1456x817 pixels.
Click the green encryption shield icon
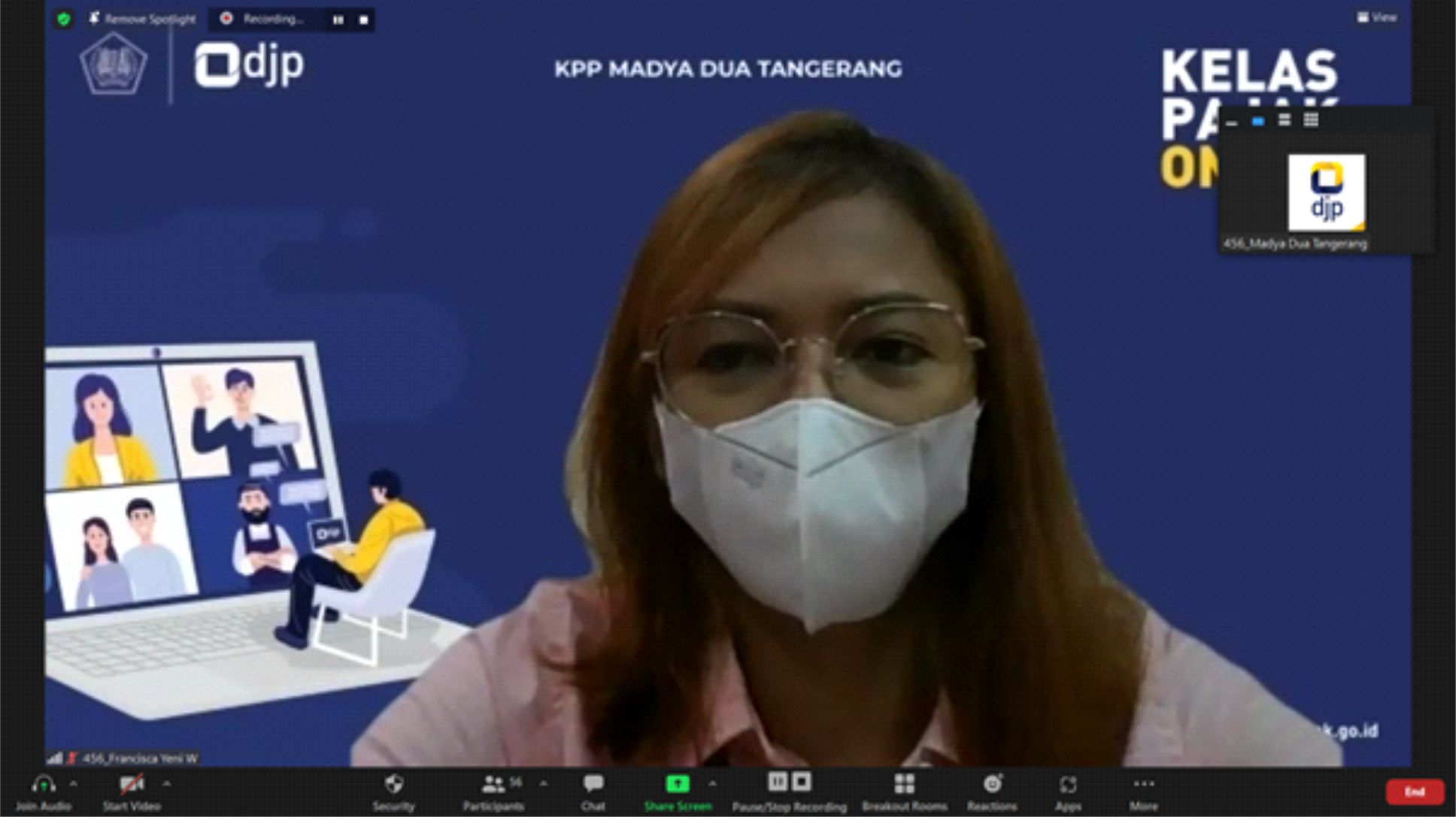(x=64, y=19)
